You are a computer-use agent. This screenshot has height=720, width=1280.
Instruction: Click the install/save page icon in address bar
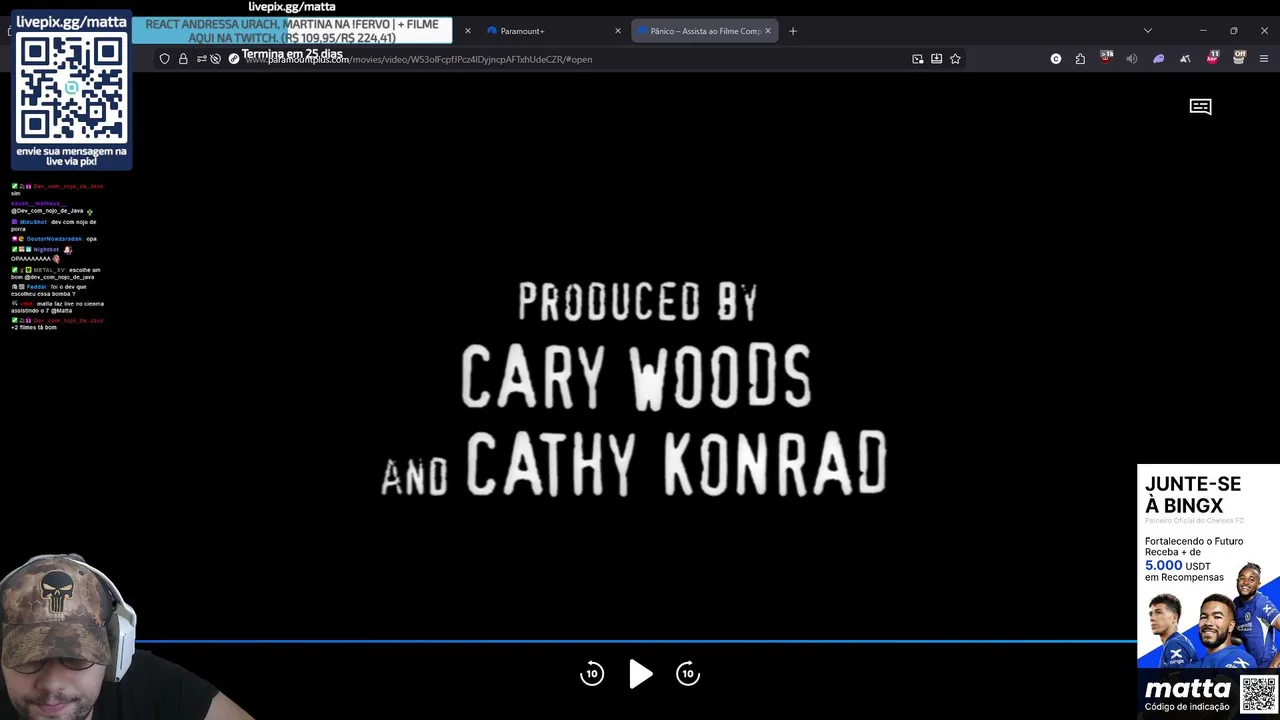point(936,59)
